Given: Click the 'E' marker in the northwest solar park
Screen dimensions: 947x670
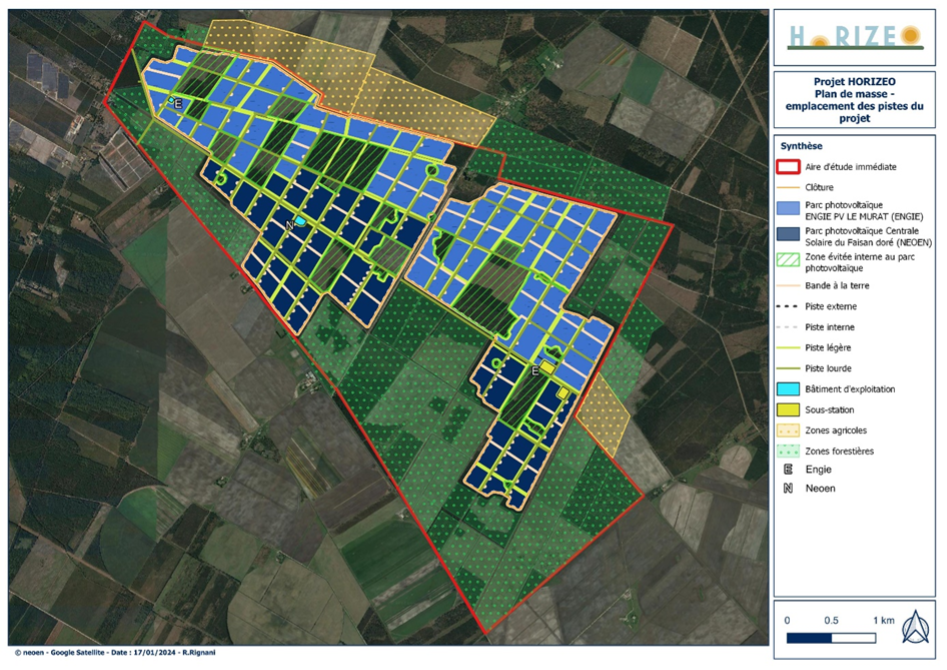Looking at the screenshot, I should pos(179,103).
